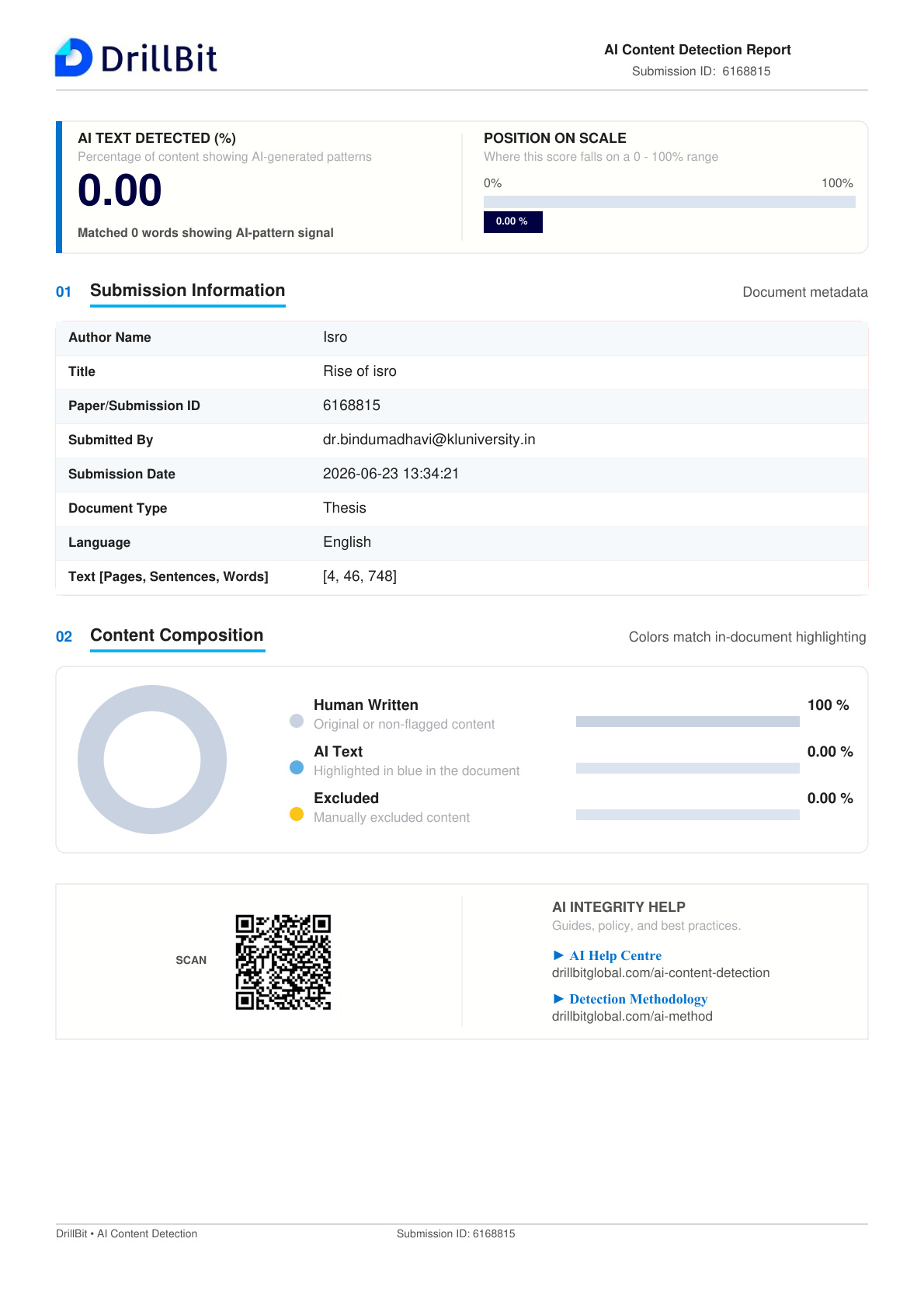Screen dimensions: 924x1308
Task: Click the section number '01'
Action: pos(64,292)
